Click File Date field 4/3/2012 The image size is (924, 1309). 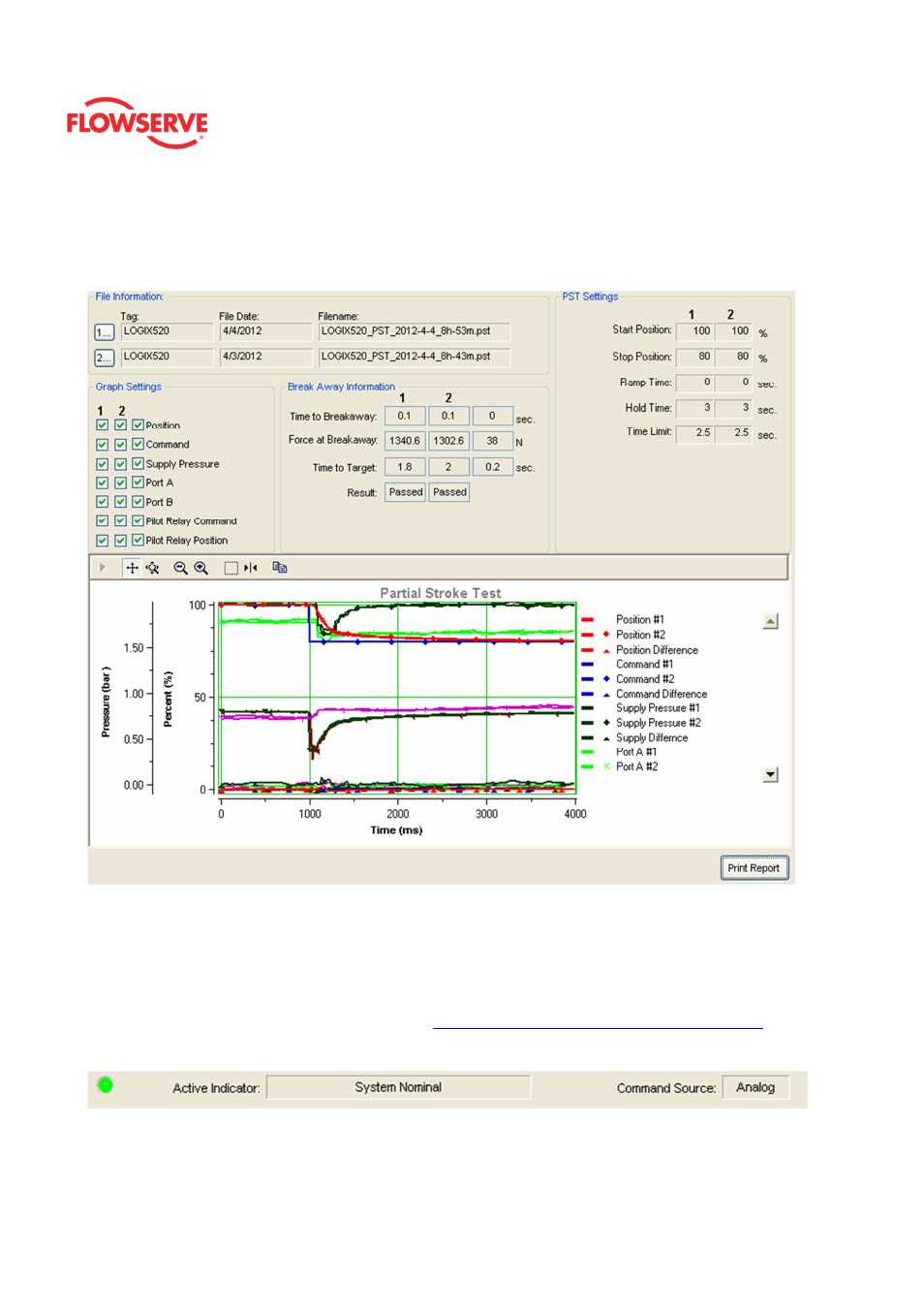coord(265,357)
